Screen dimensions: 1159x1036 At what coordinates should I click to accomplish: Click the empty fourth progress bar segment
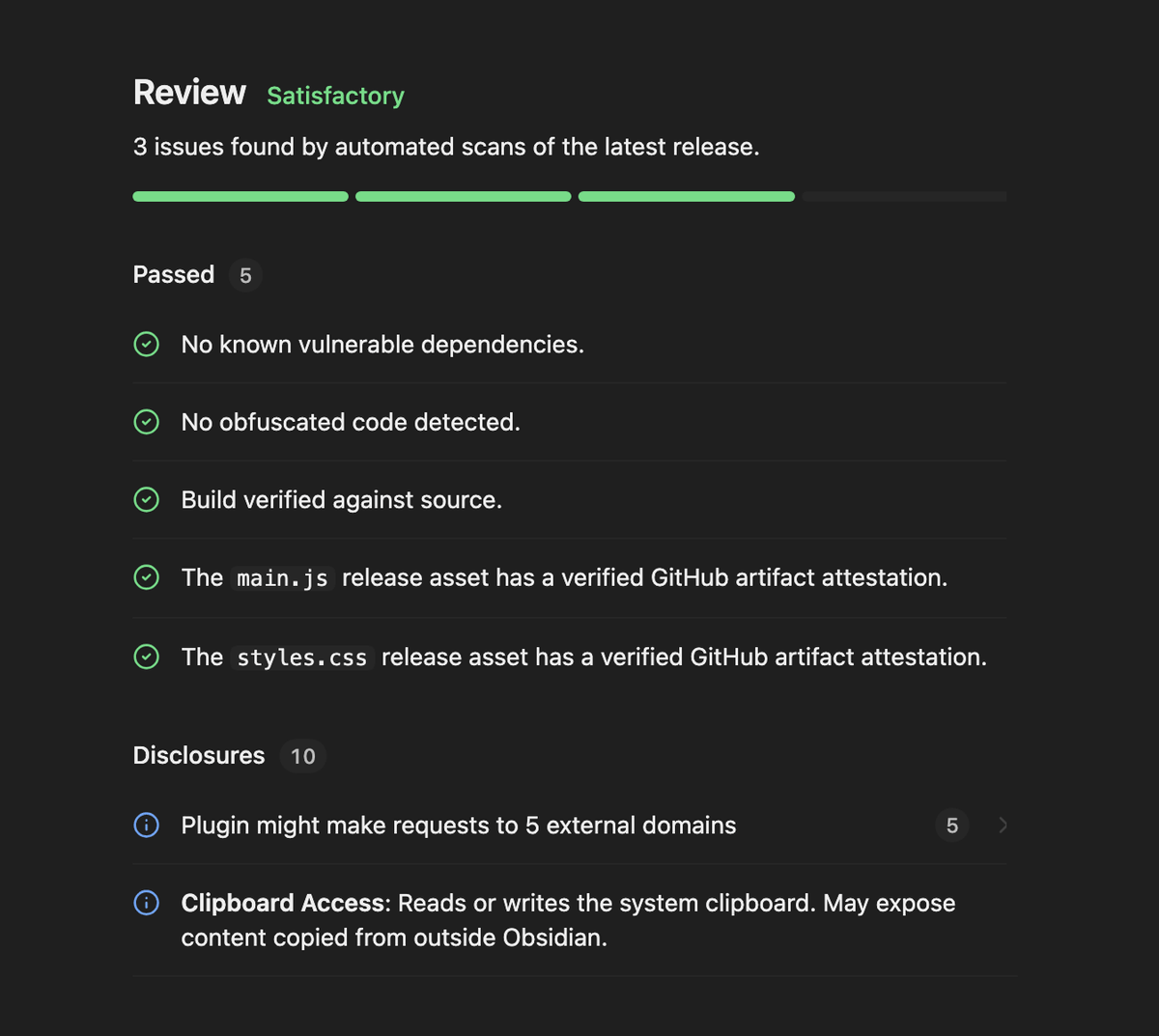tap(904, 196)
